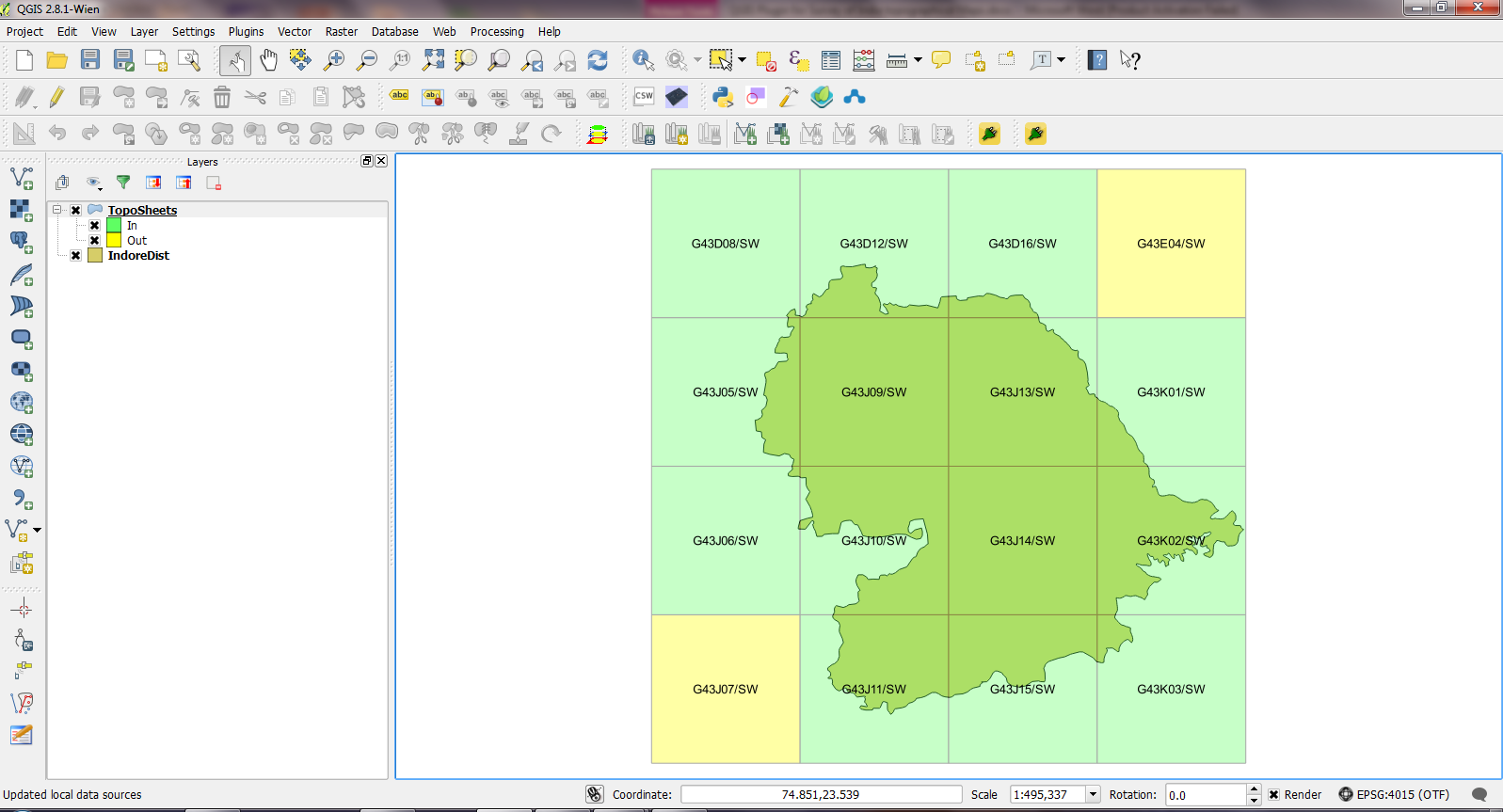Click the Save Project icon
The width and height of the screenshot is (1503, 812).
tap(90, 60)
